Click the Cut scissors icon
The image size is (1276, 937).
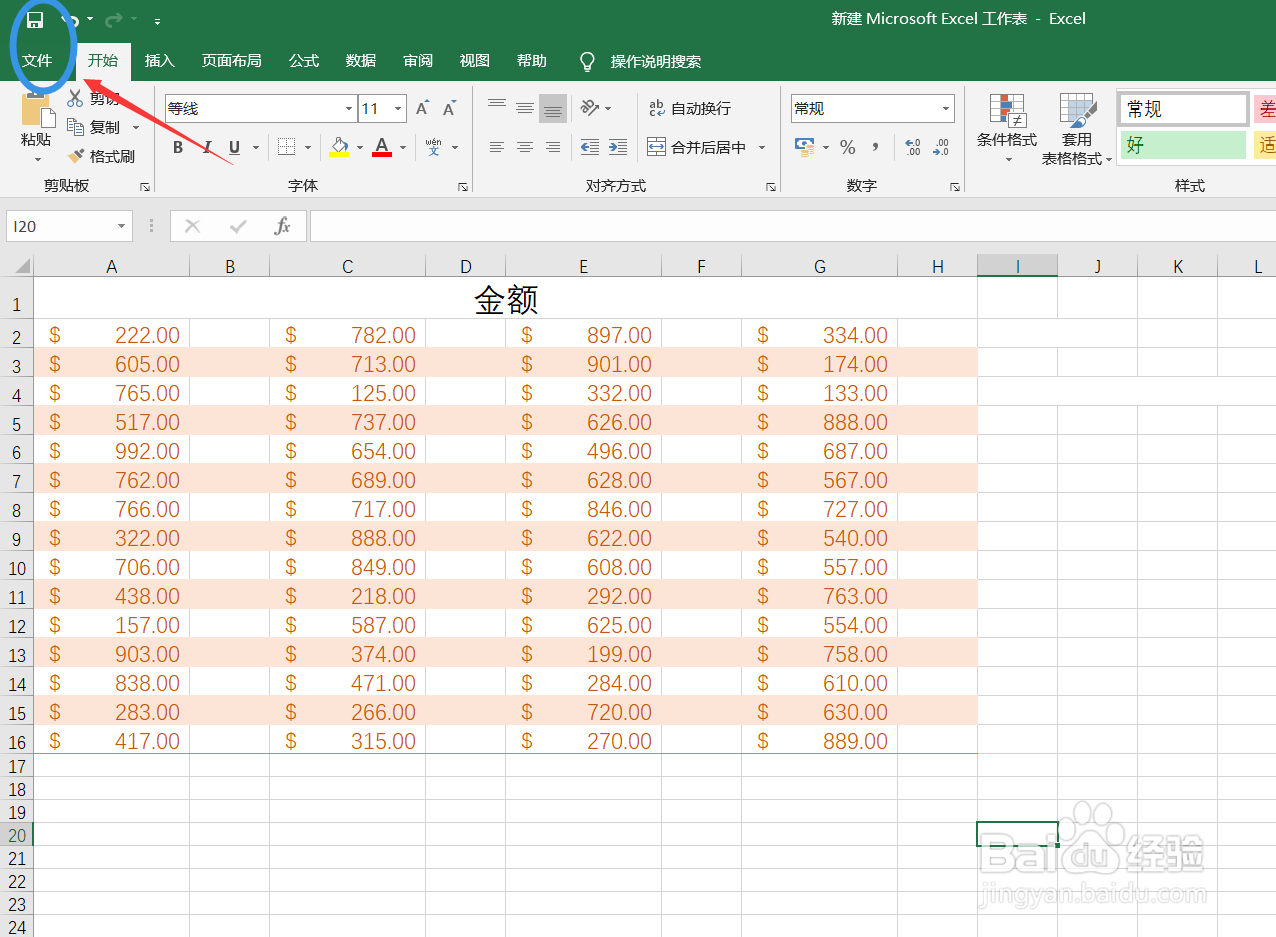tap(75, 98)
